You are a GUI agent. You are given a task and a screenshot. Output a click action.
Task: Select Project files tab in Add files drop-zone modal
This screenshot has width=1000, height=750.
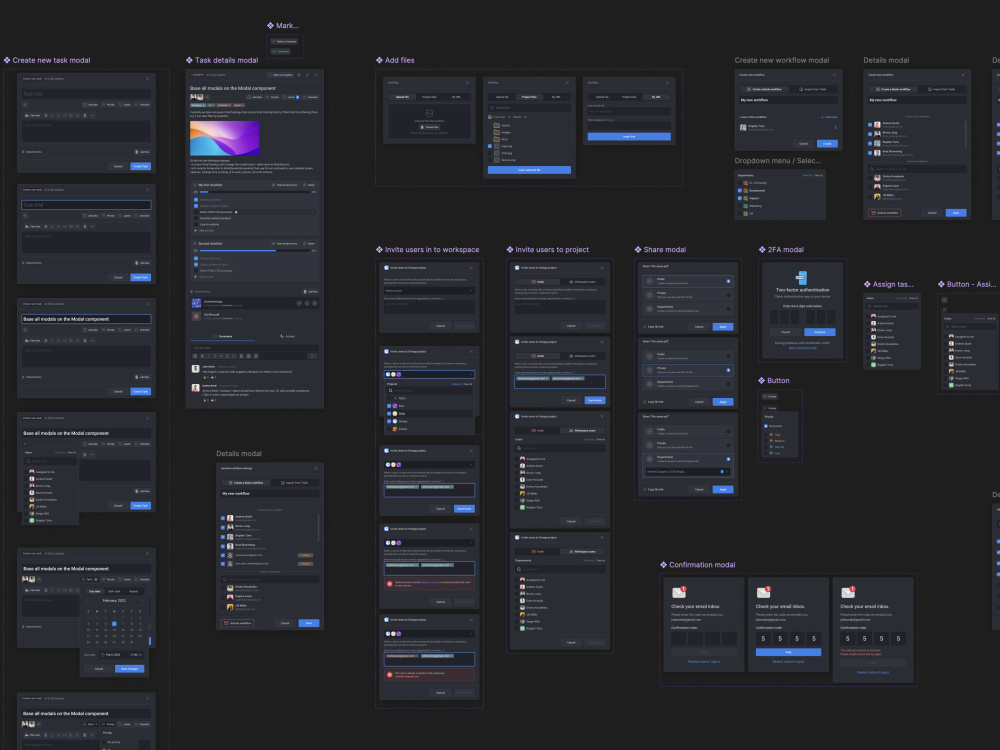coord(429,97)
